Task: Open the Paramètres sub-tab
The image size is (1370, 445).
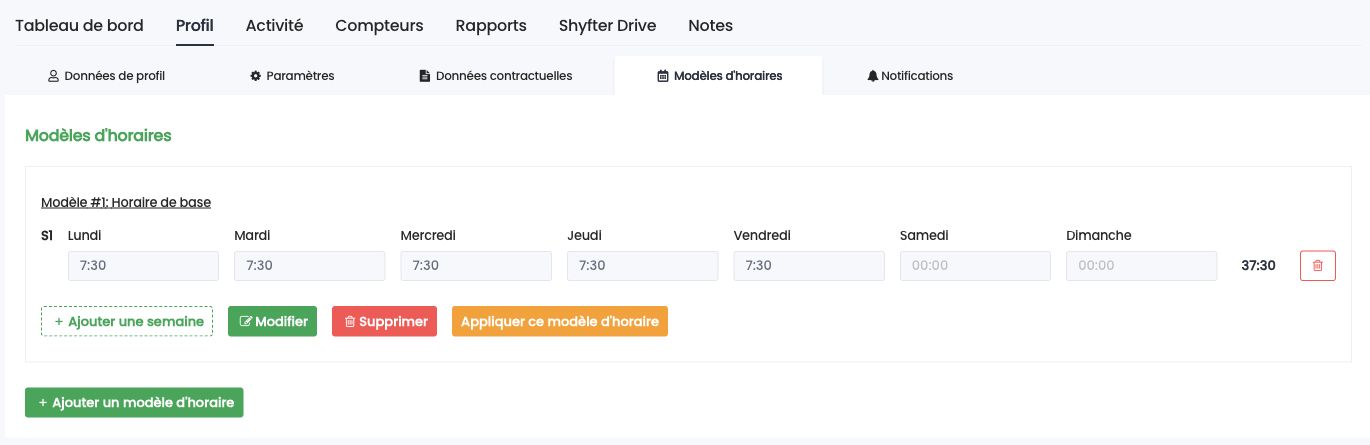Action: [292, 75]
